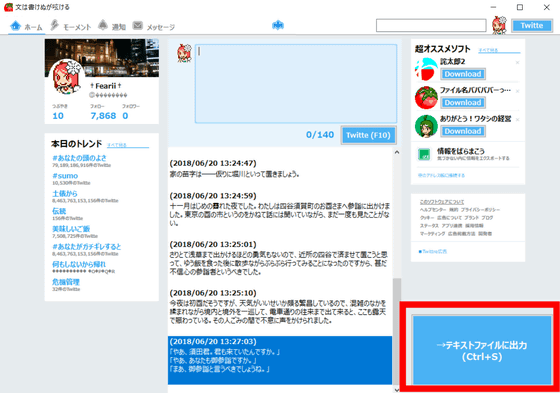Dismiss the ありがとう！ワタシの経営 recommendation
560x393 pixels.
[518, 120]
